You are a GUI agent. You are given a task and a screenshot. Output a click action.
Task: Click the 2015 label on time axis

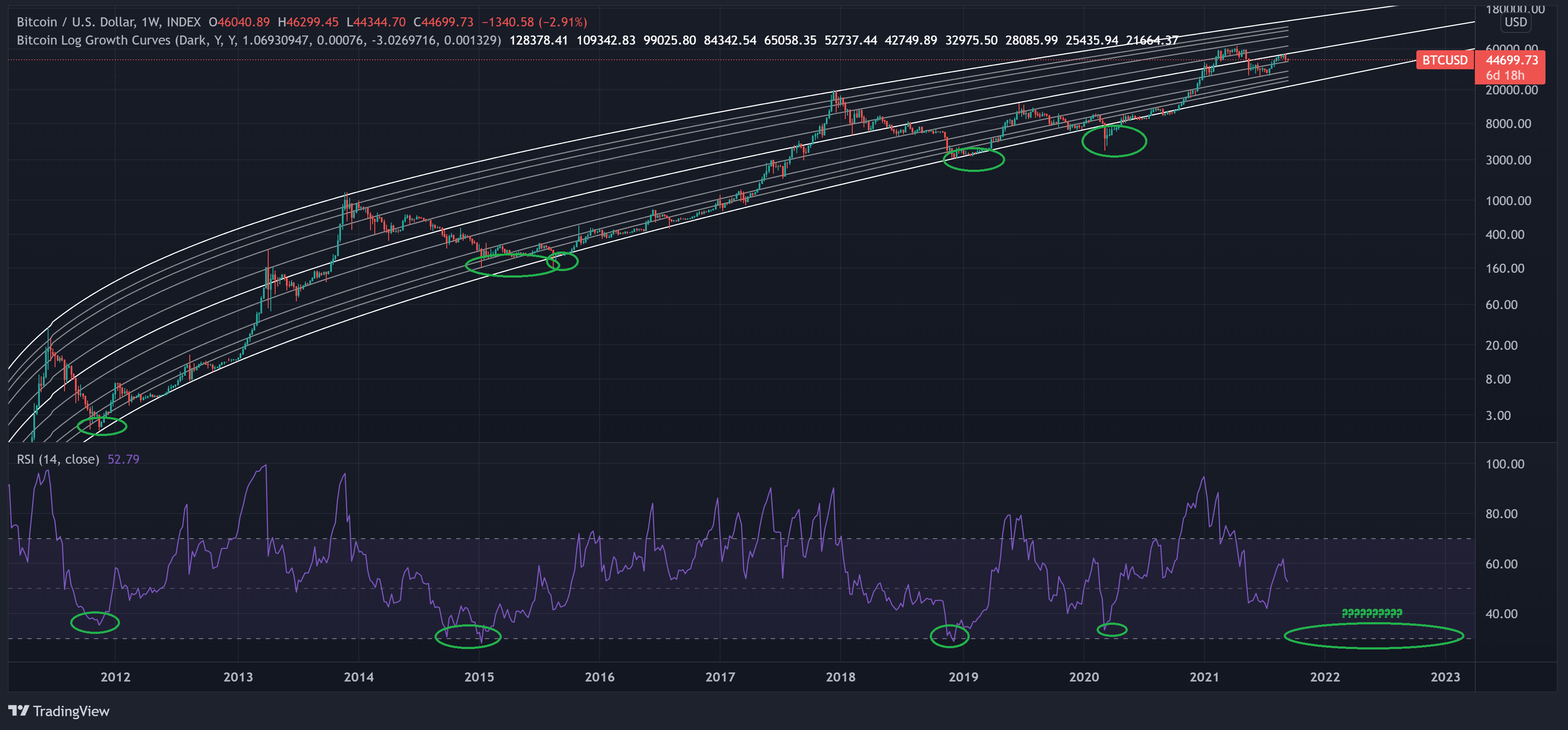coord(479,677)
